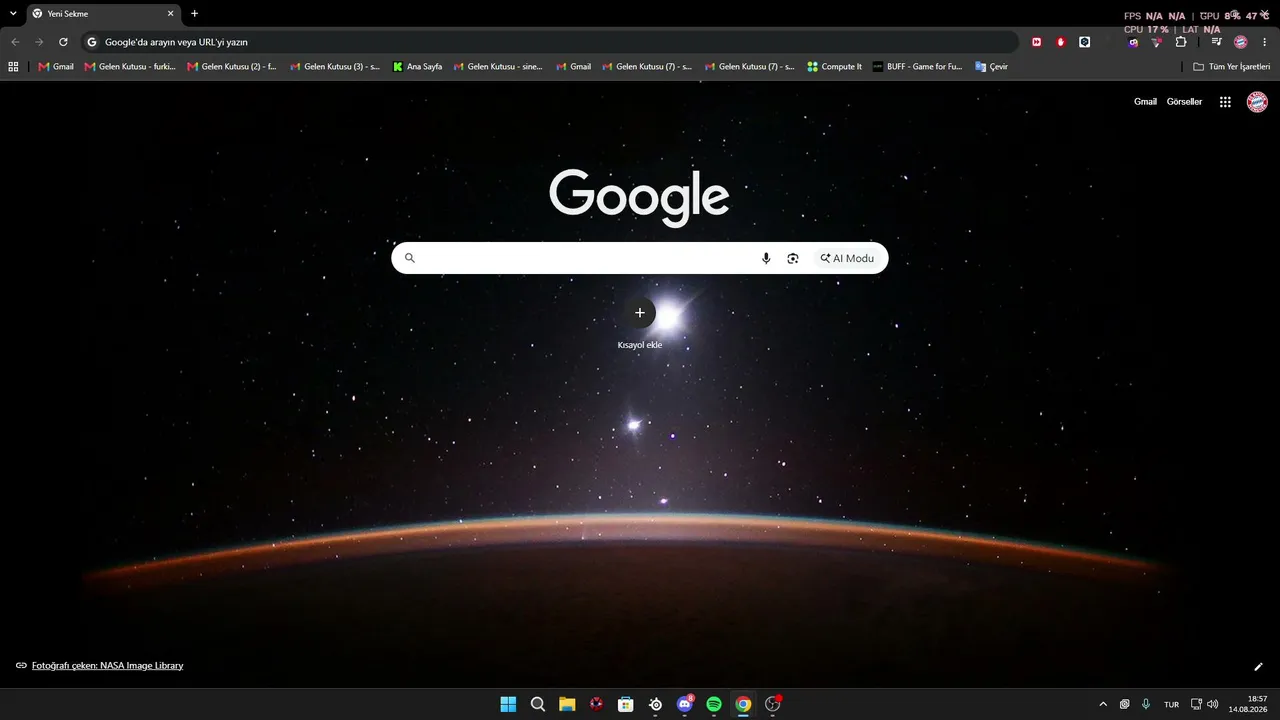Screen dimensions: 1280x720
Task: Open Görseller link on Google page
Action: pyautogui.click(x=1184, y=102)
